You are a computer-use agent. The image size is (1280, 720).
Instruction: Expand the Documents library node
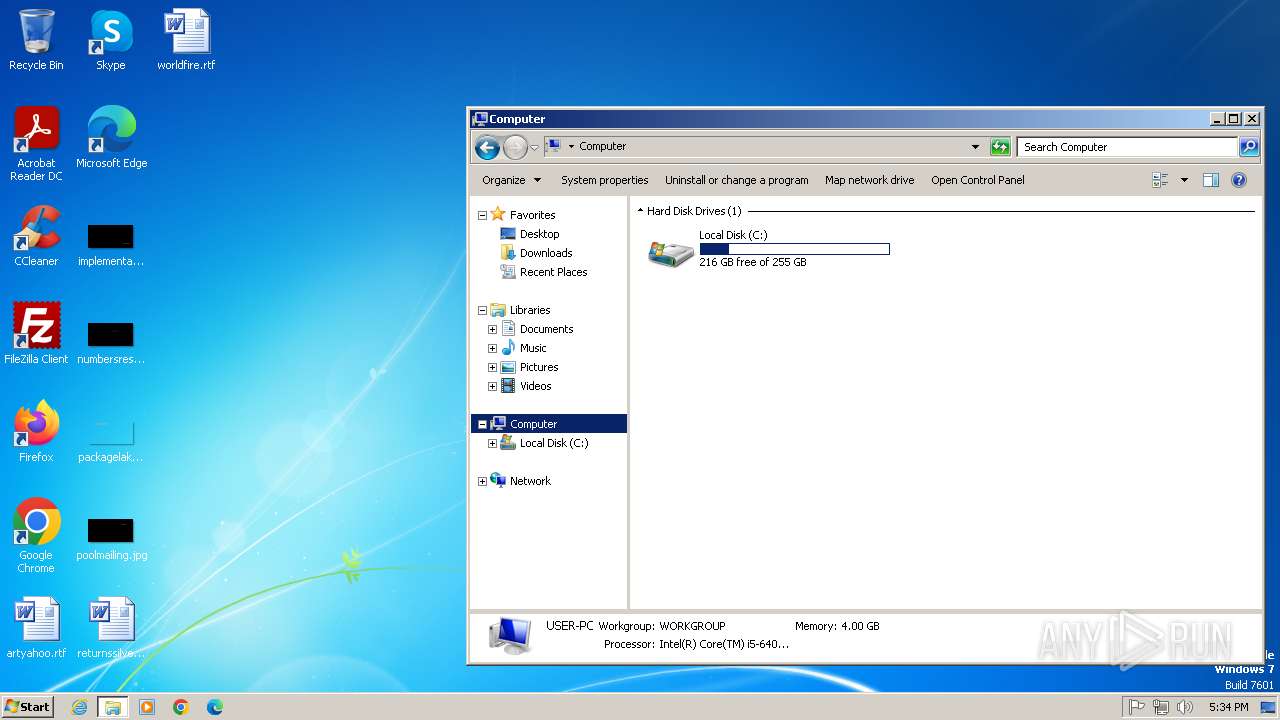coord(492,329)
